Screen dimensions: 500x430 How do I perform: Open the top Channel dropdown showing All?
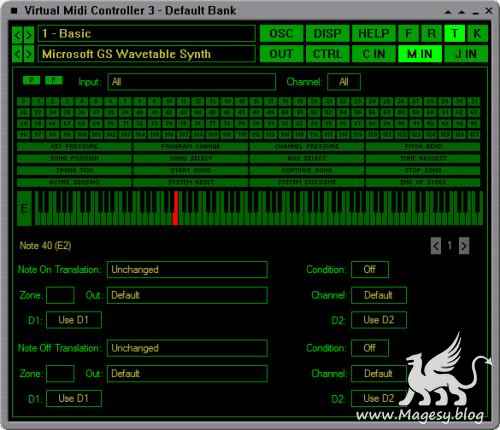click(x=344, y=82)
